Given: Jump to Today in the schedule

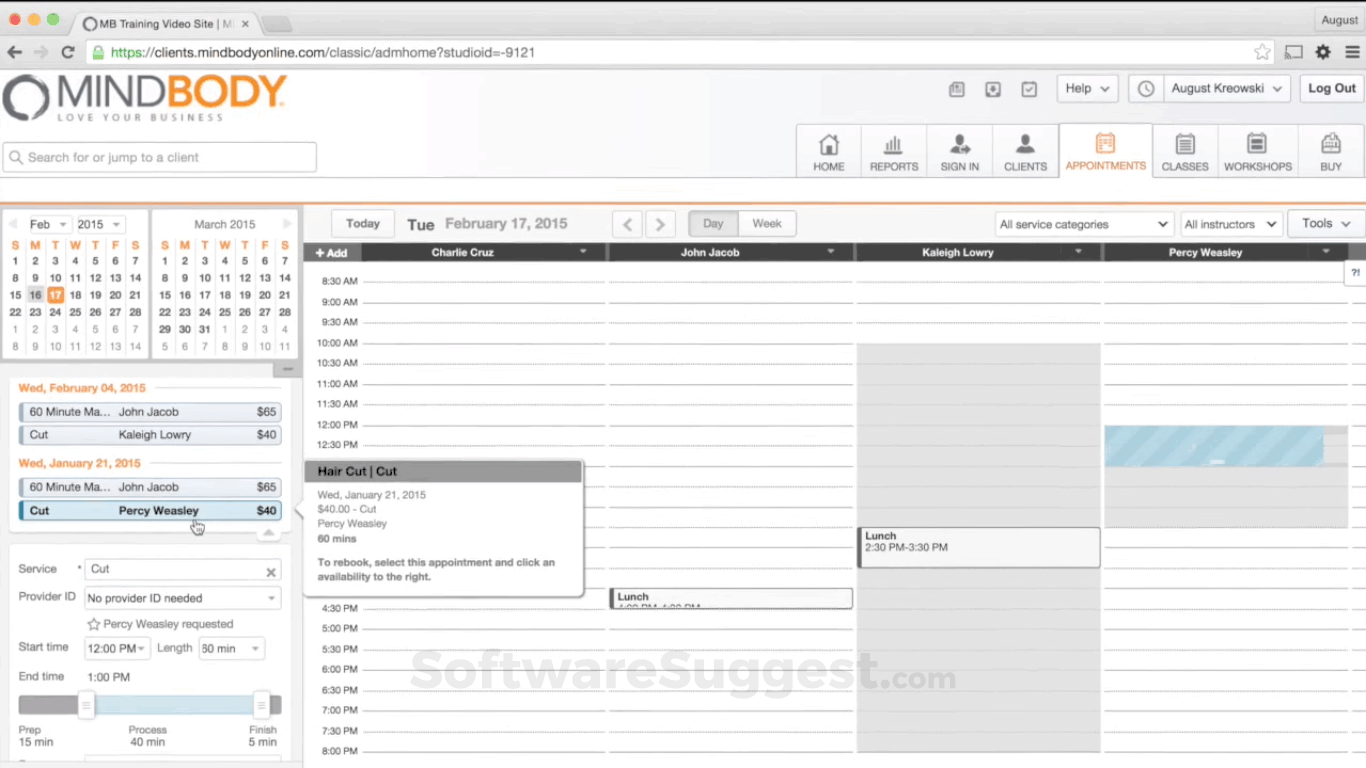Looking at the screenshot, I should [x=363, y=224].
